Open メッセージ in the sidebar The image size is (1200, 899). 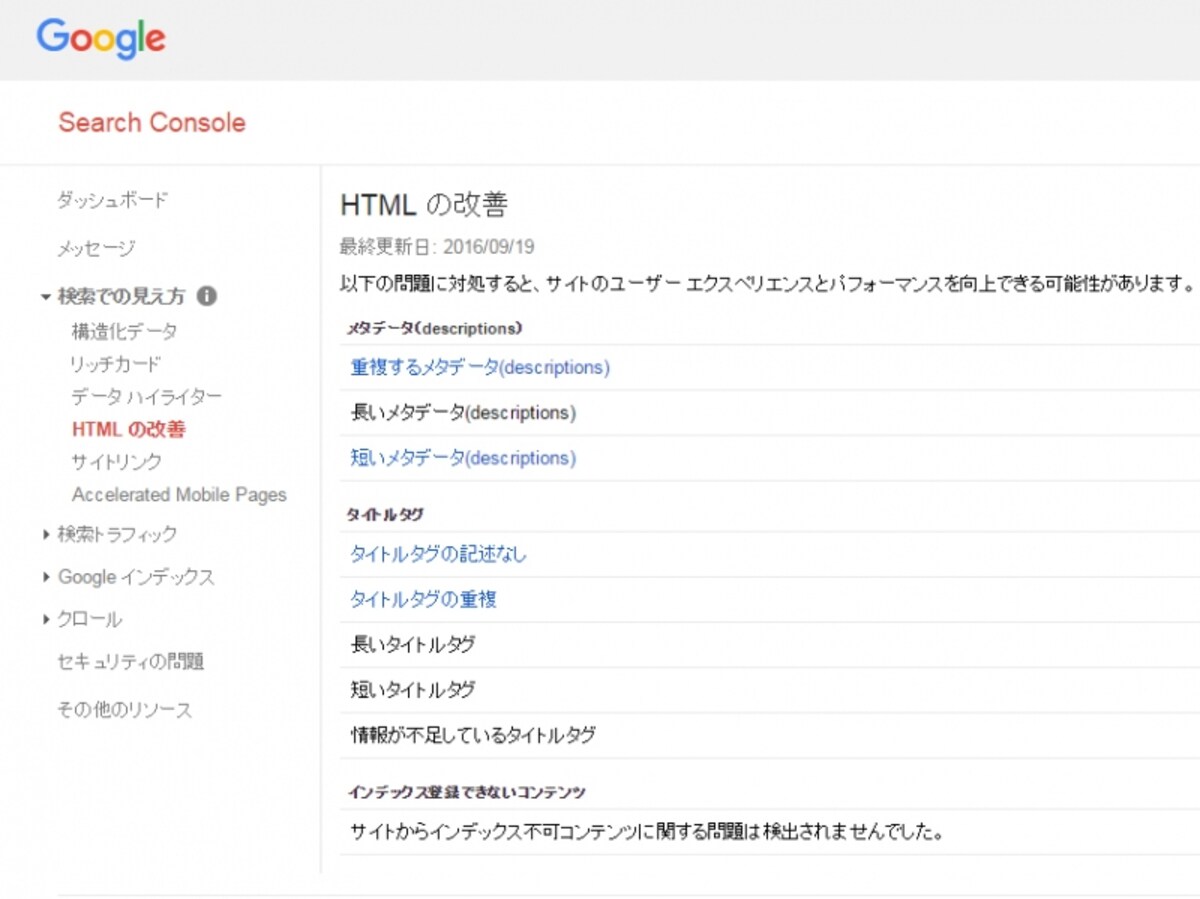(x=96, y=248)
